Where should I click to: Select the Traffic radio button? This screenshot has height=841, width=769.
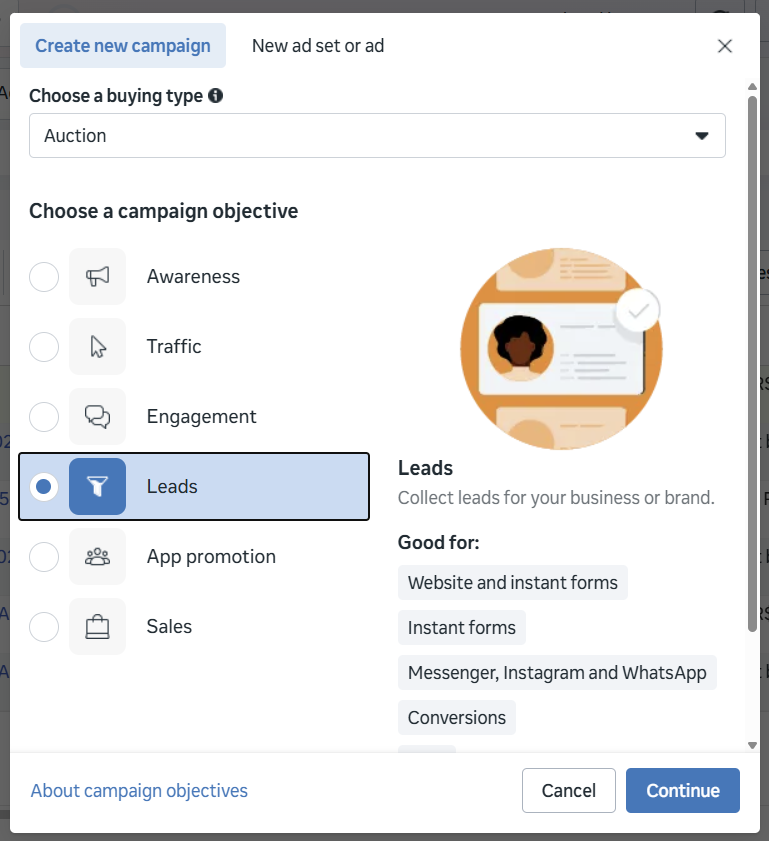[x=44, y=347]
